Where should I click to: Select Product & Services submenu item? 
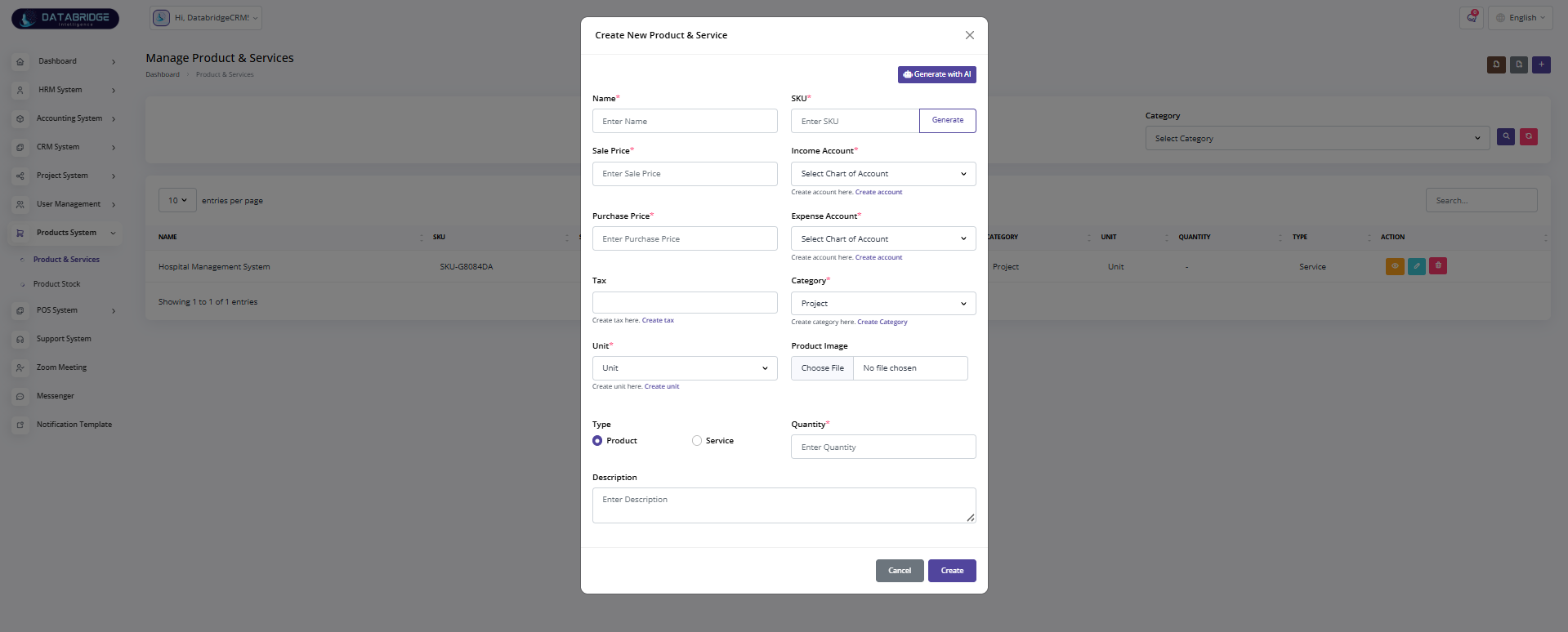click(x=66, y=260)
